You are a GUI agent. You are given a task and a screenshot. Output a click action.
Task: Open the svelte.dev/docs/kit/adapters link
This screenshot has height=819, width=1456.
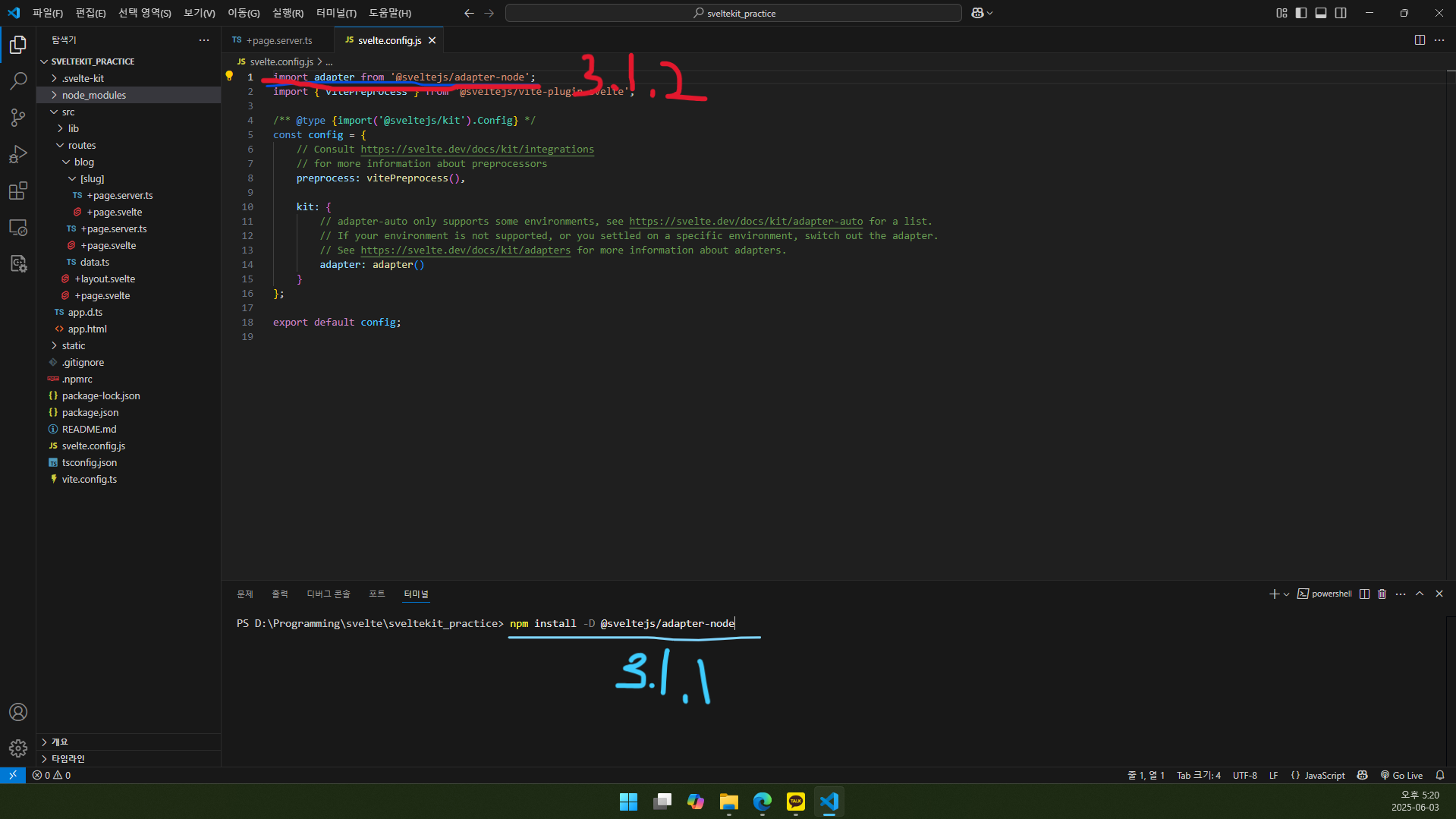(465, 250)
